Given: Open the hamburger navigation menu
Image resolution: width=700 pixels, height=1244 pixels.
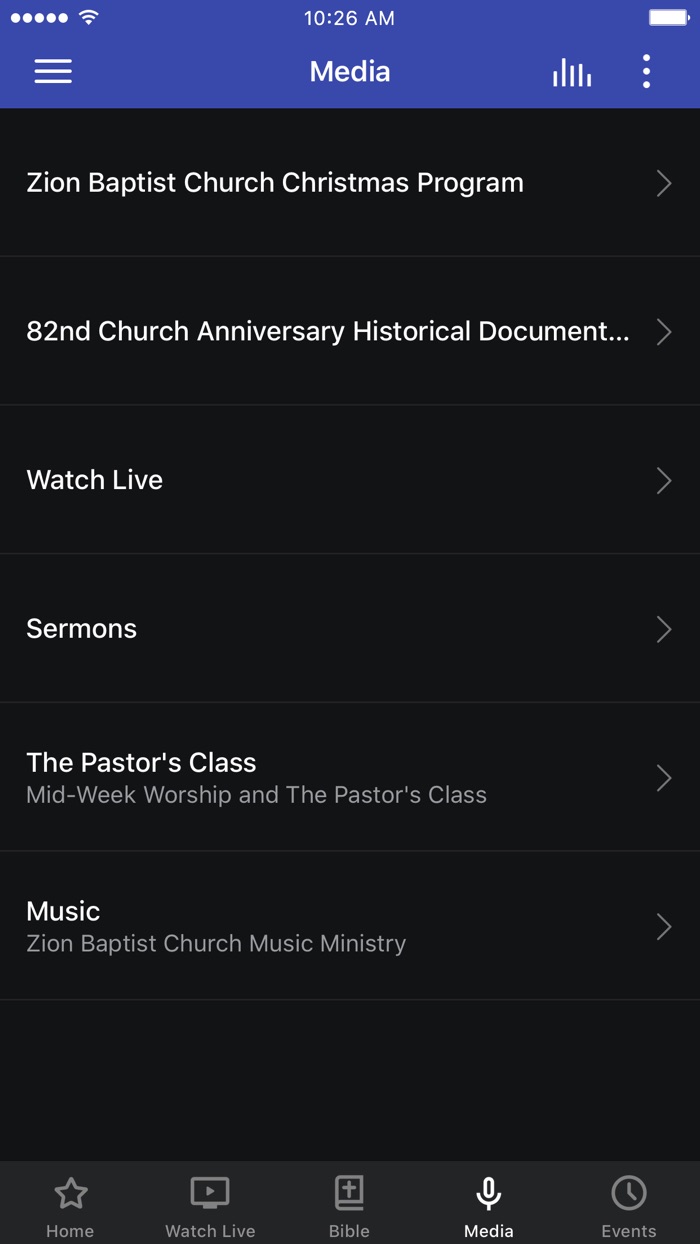Looking at the screenshot, I should pos(53,71).
